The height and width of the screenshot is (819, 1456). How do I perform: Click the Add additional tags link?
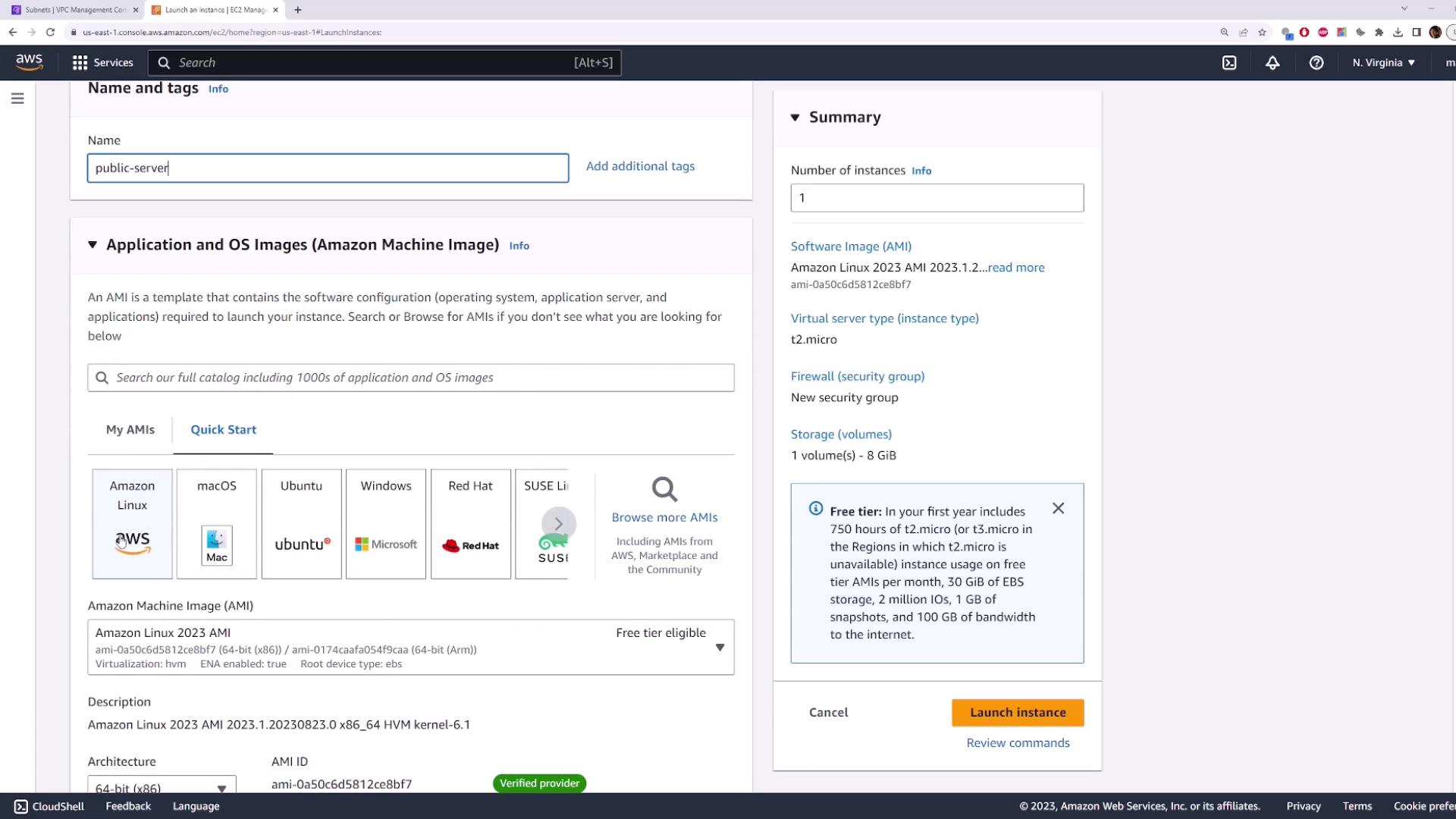pos(640,167)
